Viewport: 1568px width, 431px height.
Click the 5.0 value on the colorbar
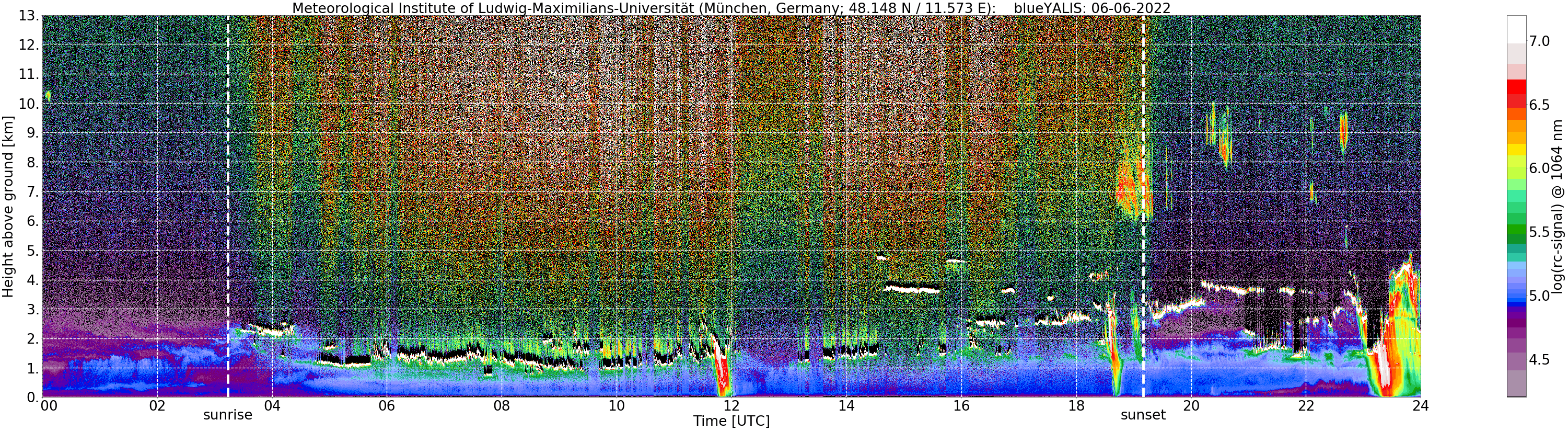click(1539, 296)
